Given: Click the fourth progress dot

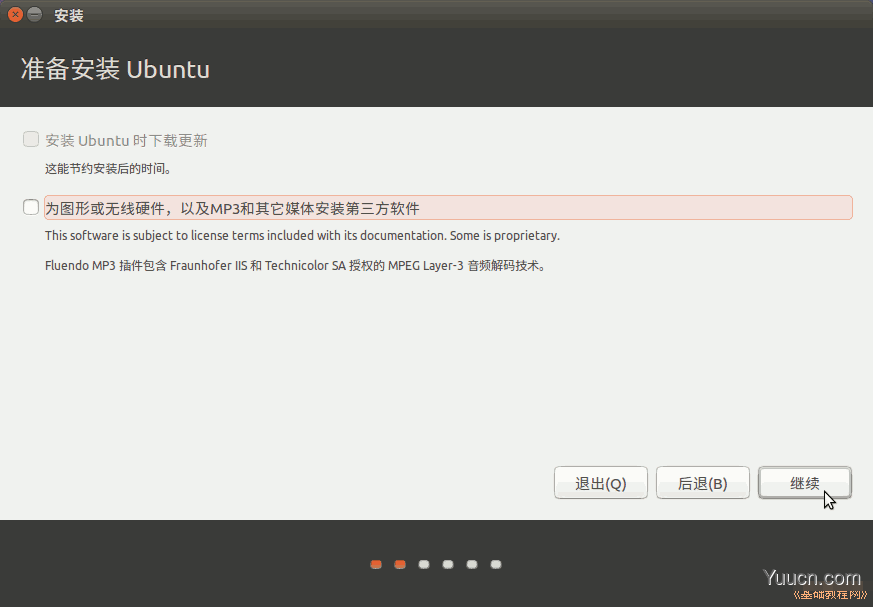Looking at the screenshot, I should point(448,565).
